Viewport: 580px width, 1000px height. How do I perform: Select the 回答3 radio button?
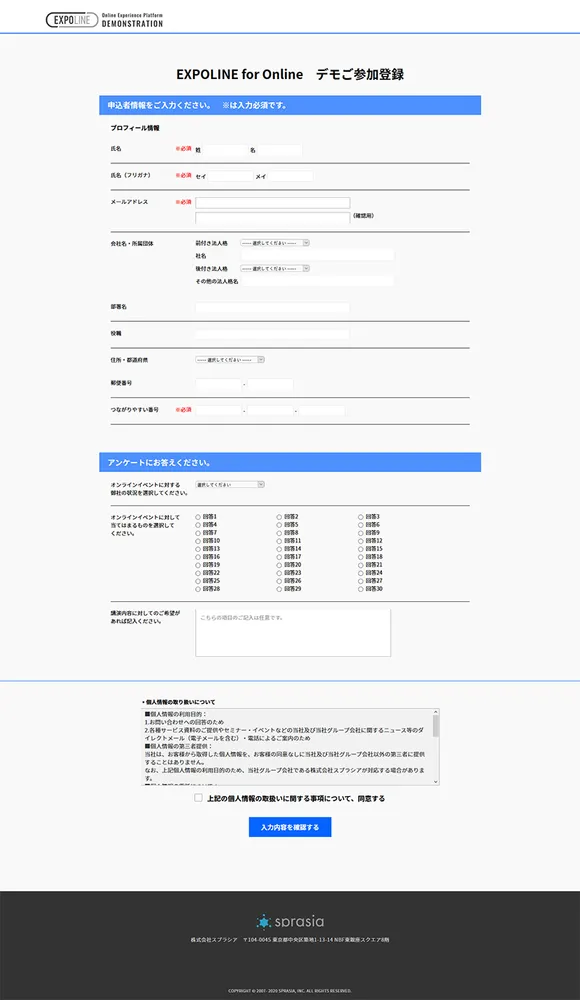361,517
